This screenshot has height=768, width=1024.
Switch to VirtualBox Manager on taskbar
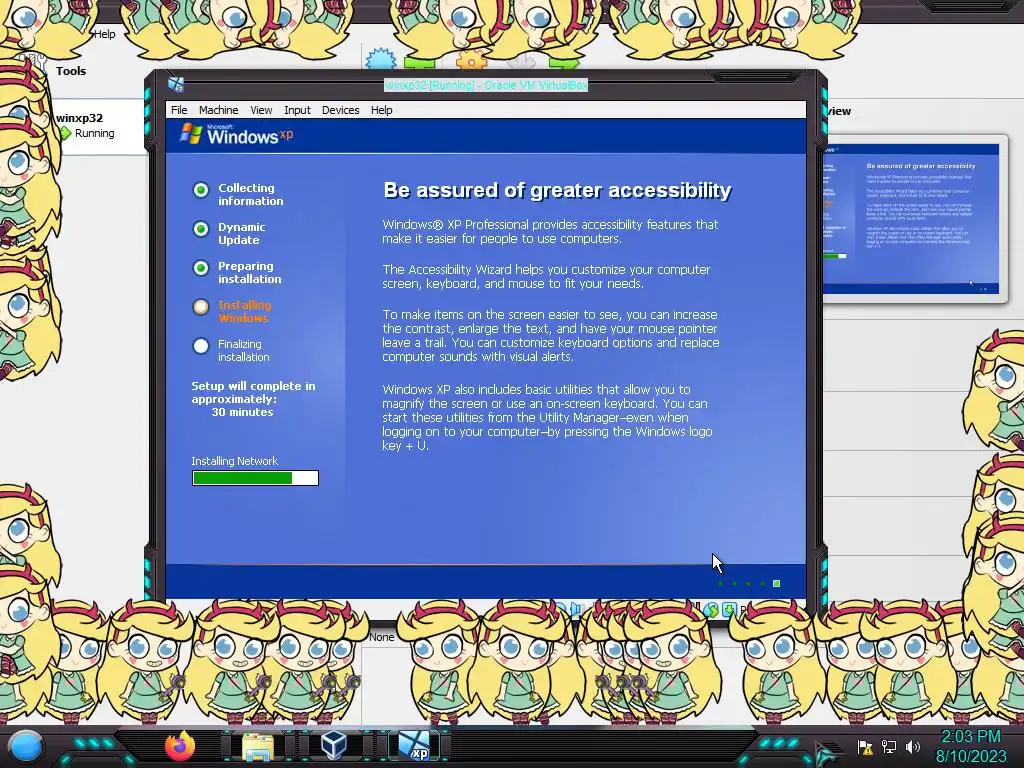(335, 745)
